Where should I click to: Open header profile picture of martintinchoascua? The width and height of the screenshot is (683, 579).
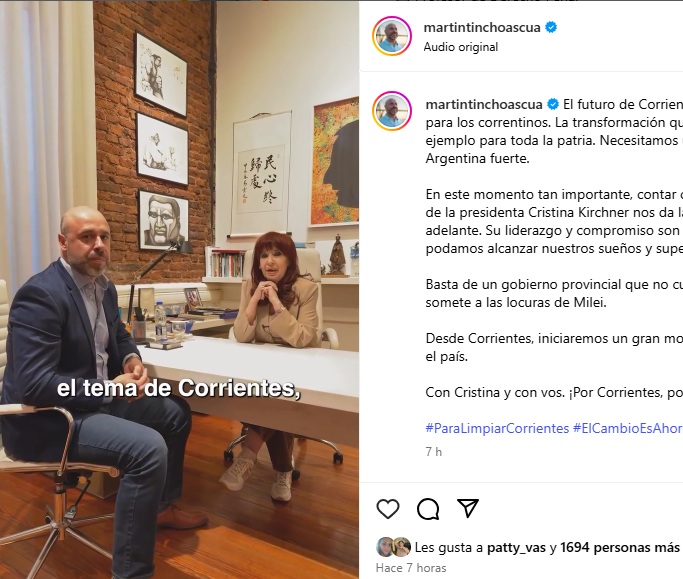pyautogui.click(x=392, y=36)
